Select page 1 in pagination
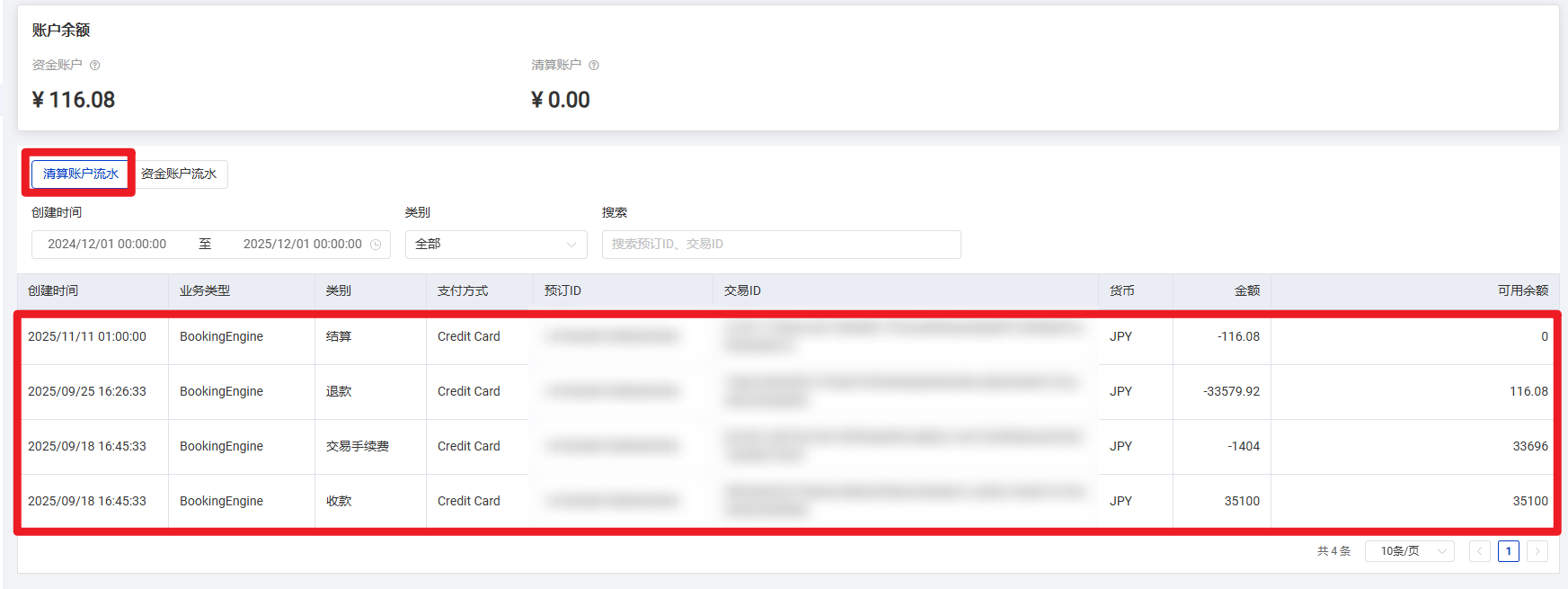 coord(1509,551)
